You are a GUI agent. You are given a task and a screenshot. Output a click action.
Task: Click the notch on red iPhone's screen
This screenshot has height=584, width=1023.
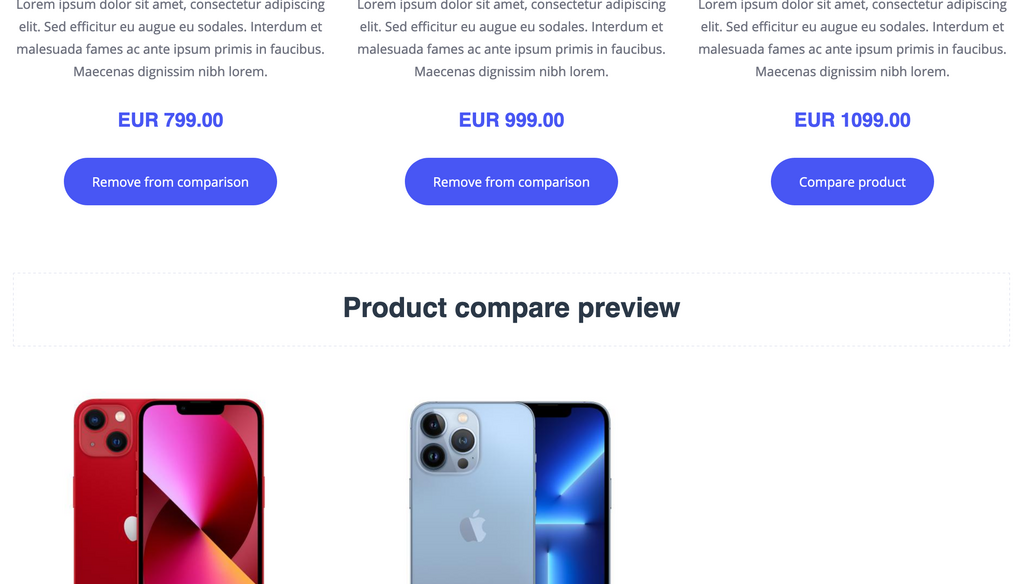click(x=200, y=409)
